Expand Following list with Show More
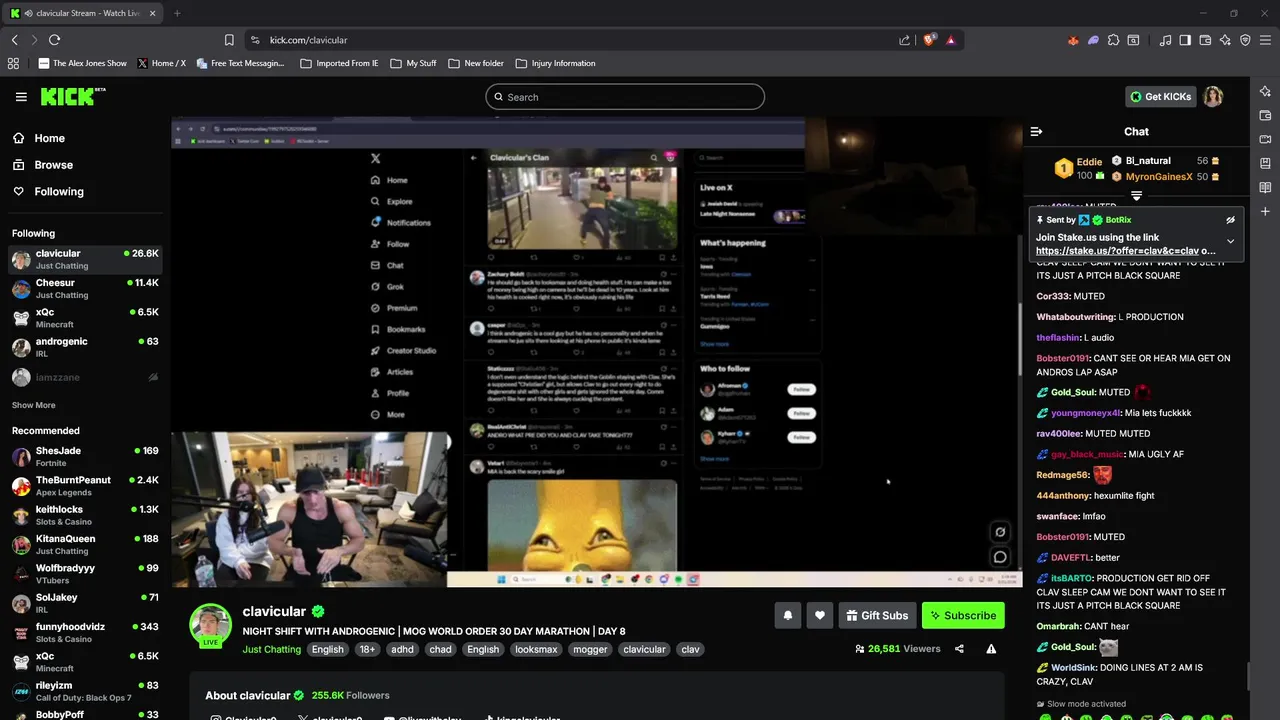 tap(34, 405)
